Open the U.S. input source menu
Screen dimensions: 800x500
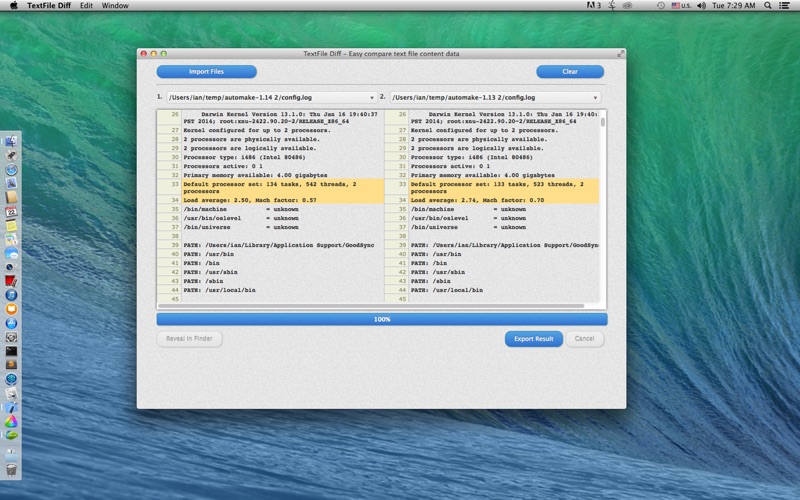click(681, 6)
